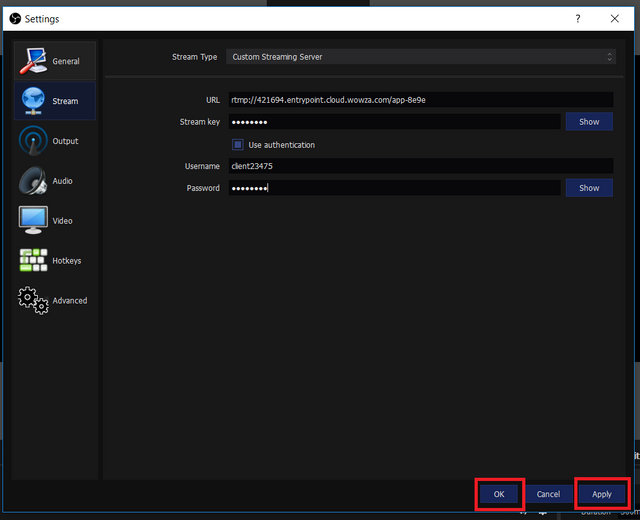640x520 pixels.
Task: Open Audio speaker icon settings
Action: coord(33,180)
